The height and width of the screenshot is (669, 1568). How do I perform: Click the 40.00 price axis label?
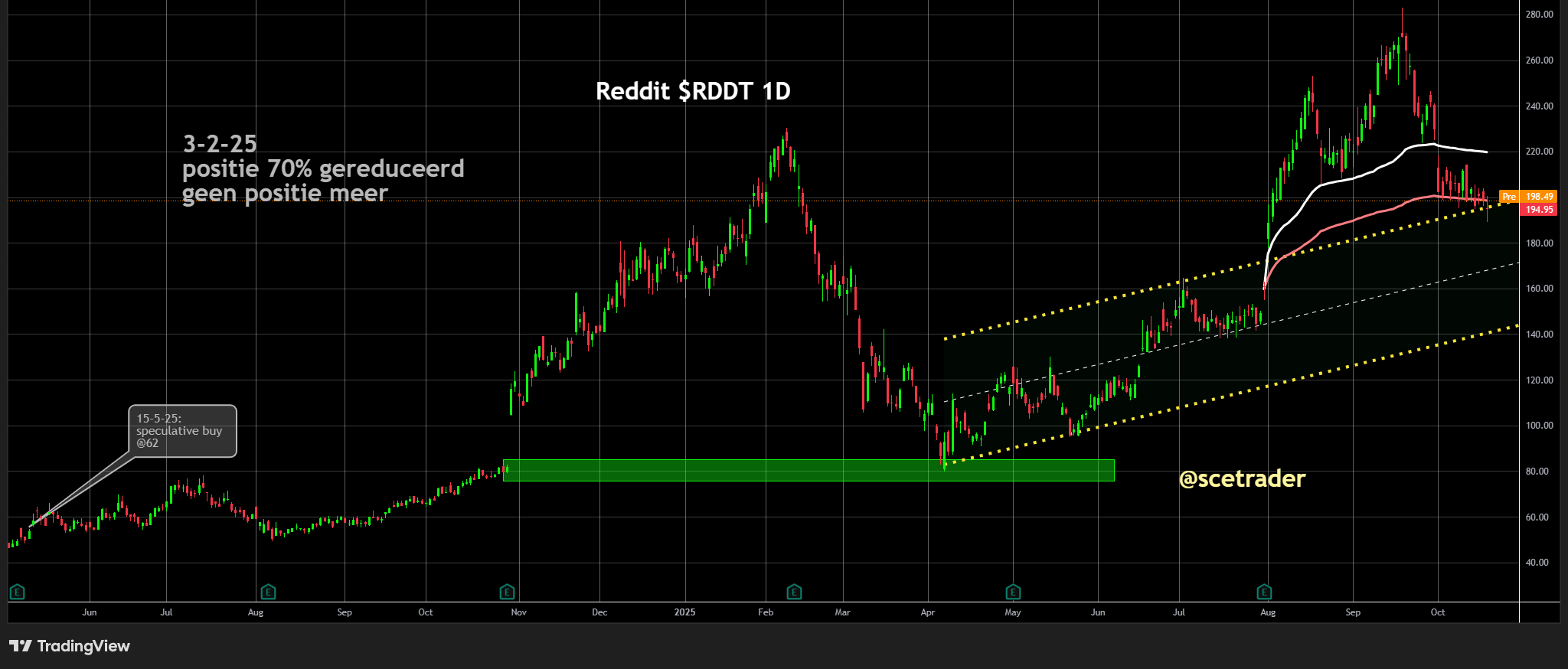(x=1537, y=563)
